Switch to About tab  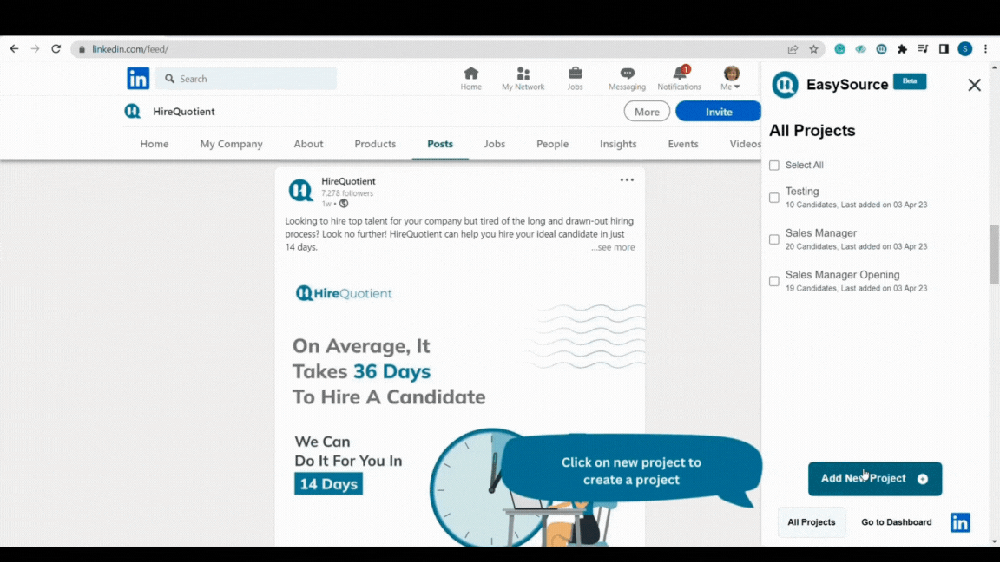coord(309,144)
